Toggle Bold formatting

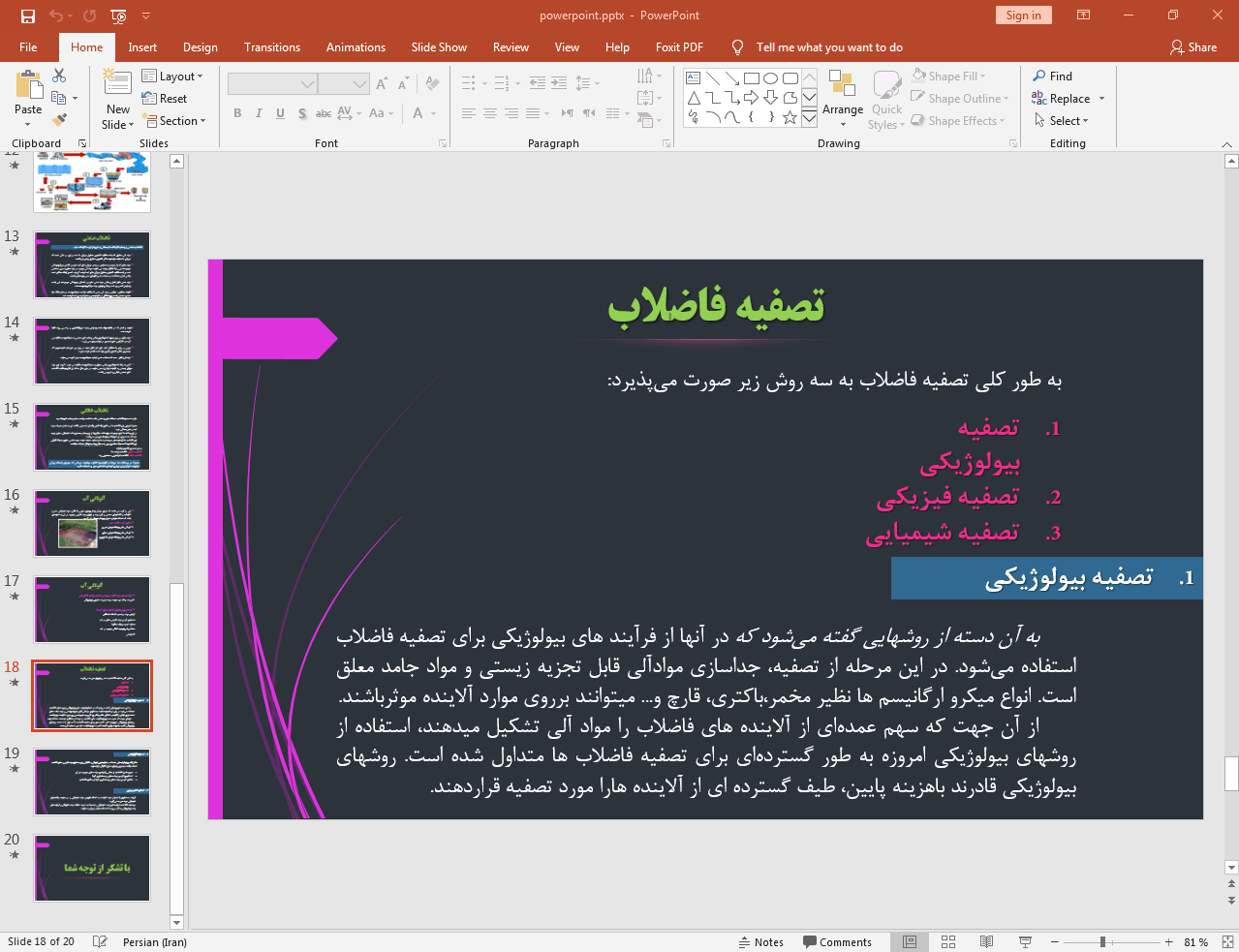click(237, 113)
